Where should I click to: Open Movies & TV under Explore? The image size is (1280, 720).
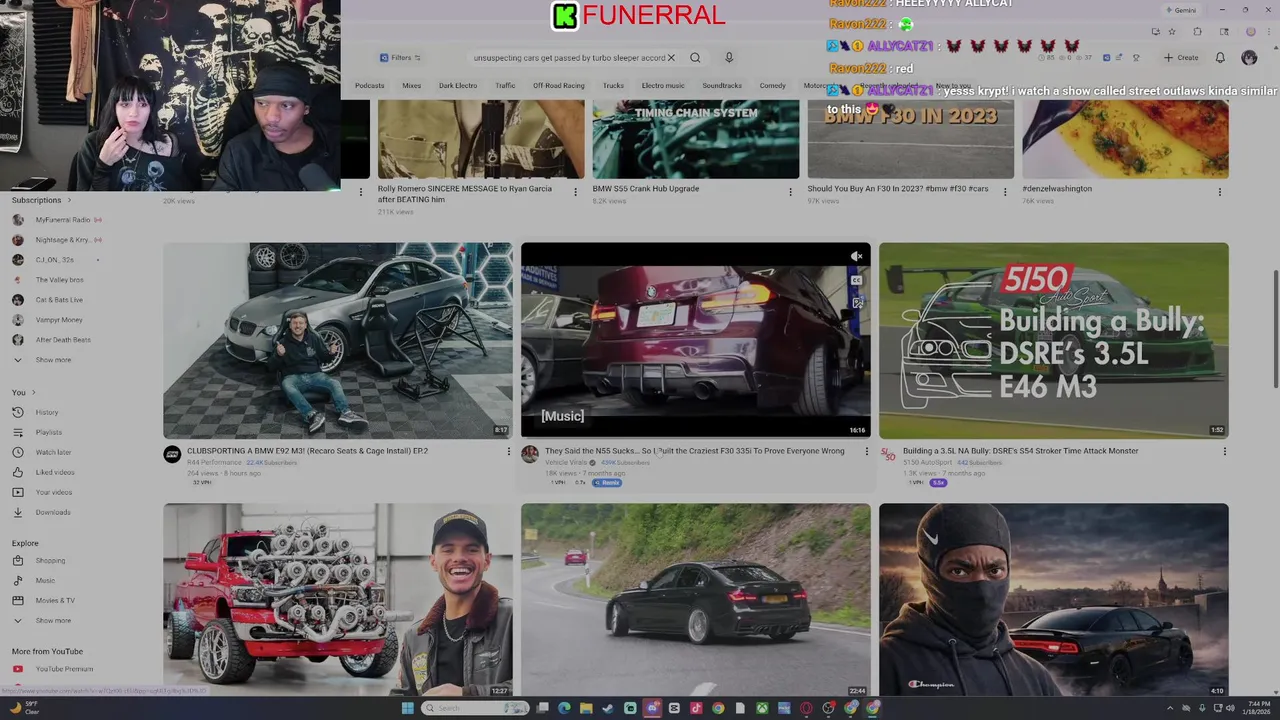(55, 600)
